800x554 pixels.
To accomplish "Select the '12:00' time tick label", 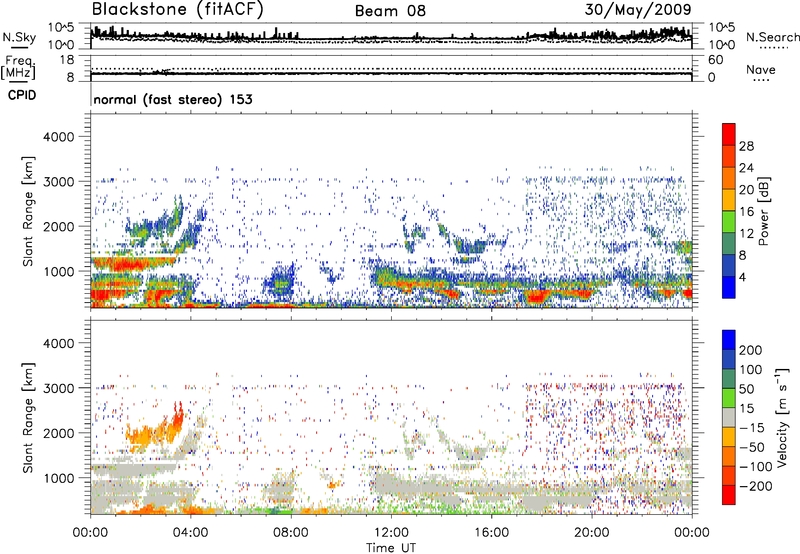I will 391,533.
